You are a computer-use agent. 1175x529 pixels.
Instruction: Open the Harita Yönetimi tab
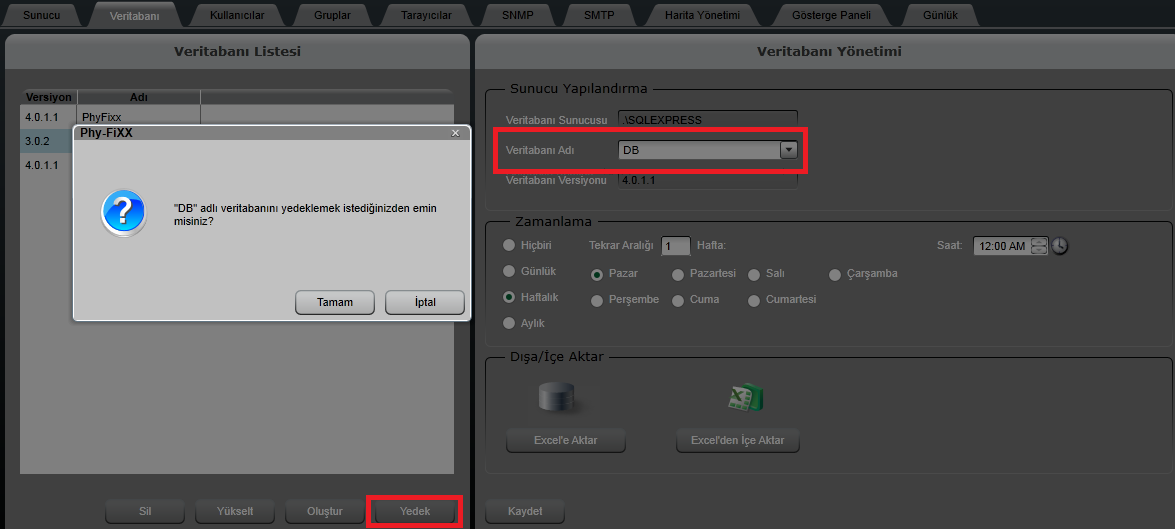(701, 15)
